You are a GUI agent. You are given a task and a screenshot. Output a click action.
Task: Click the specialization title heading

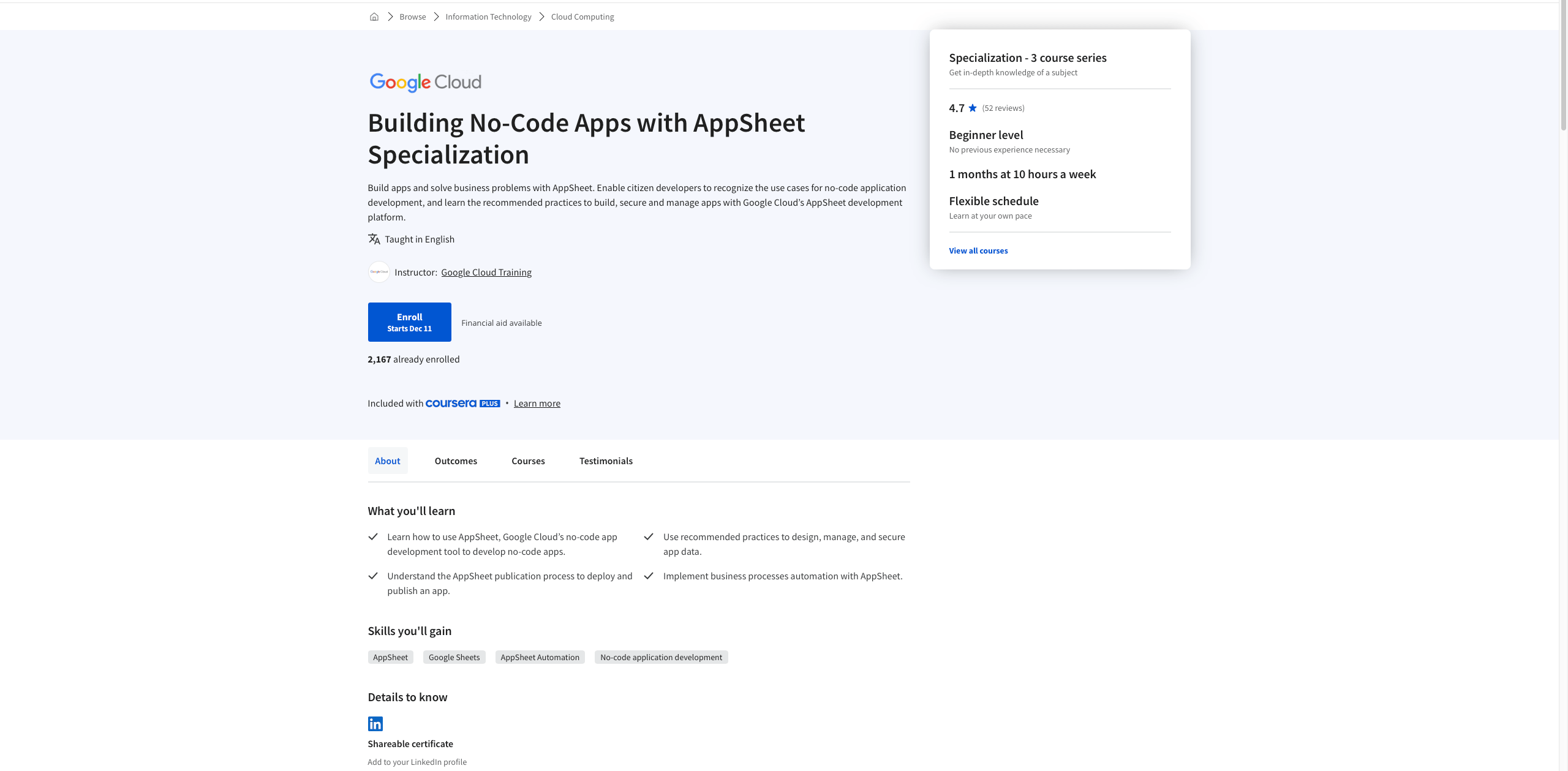coord(586,139)
